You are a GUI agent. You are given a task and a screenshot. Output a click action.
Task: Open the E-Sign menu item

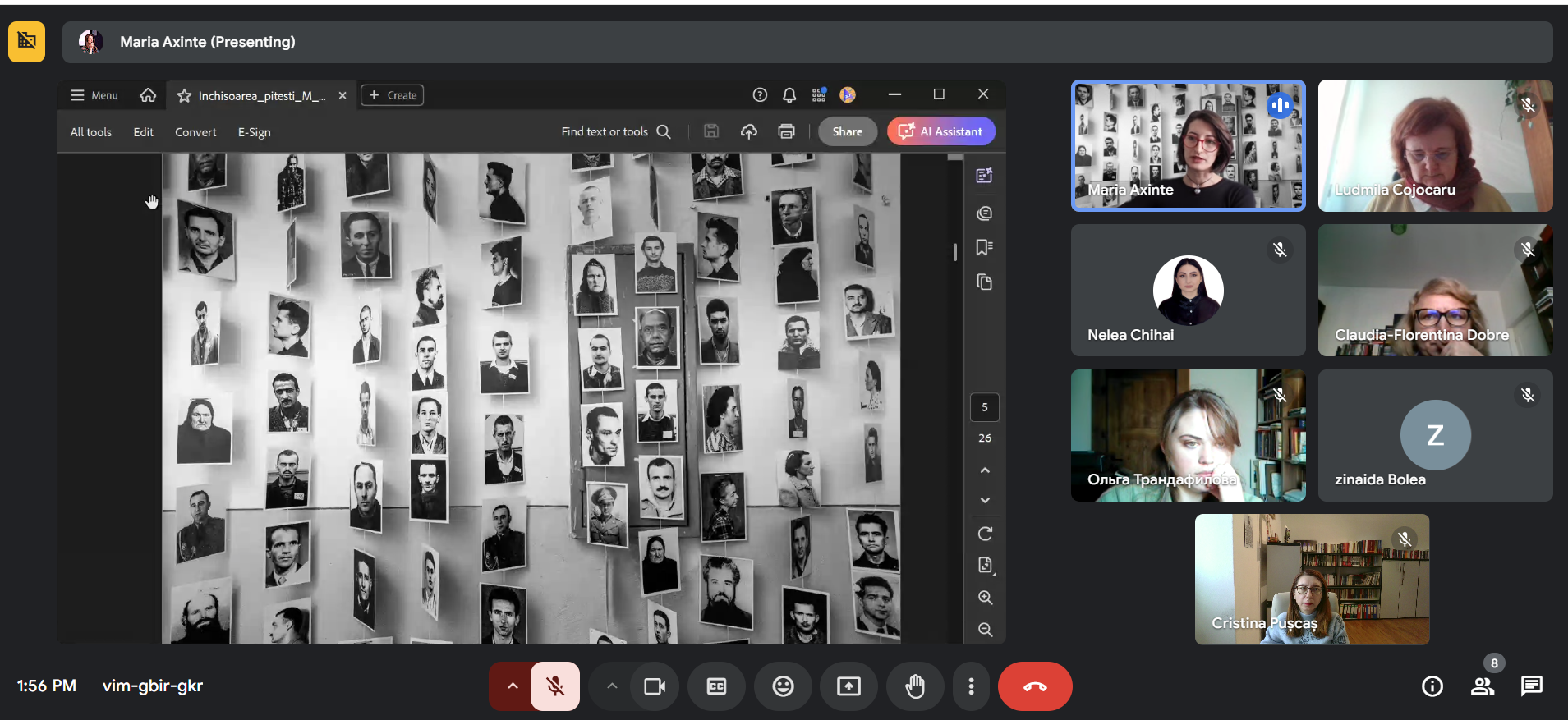pyautogui.click(x=255, y=132)
